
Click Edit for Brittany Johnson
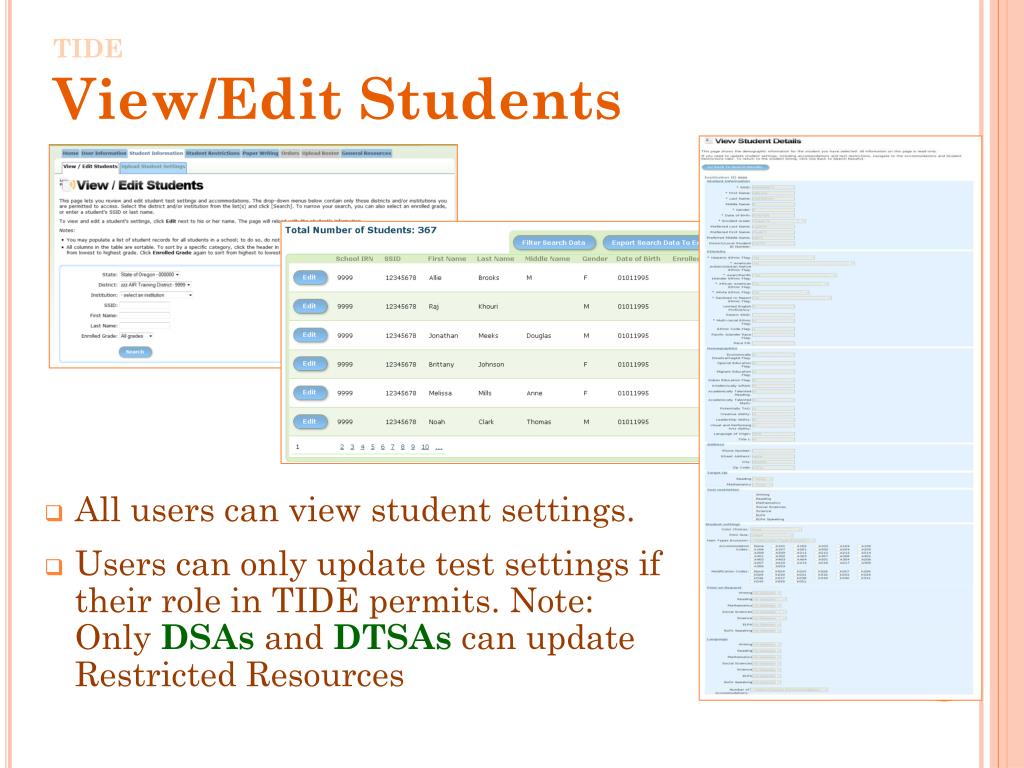[310, 364]
